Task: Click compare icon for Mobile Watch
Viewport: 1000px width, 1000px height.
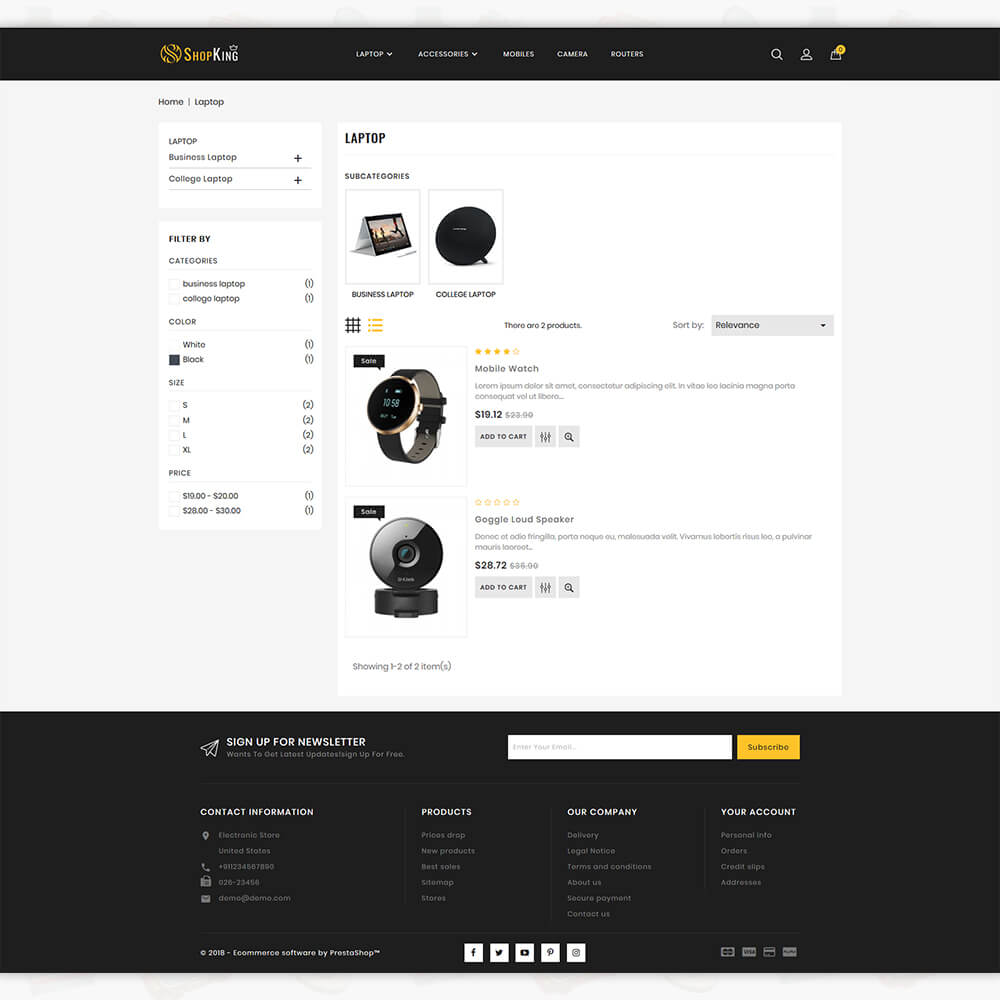Action: pyautogui.click(x=545, y=437)
